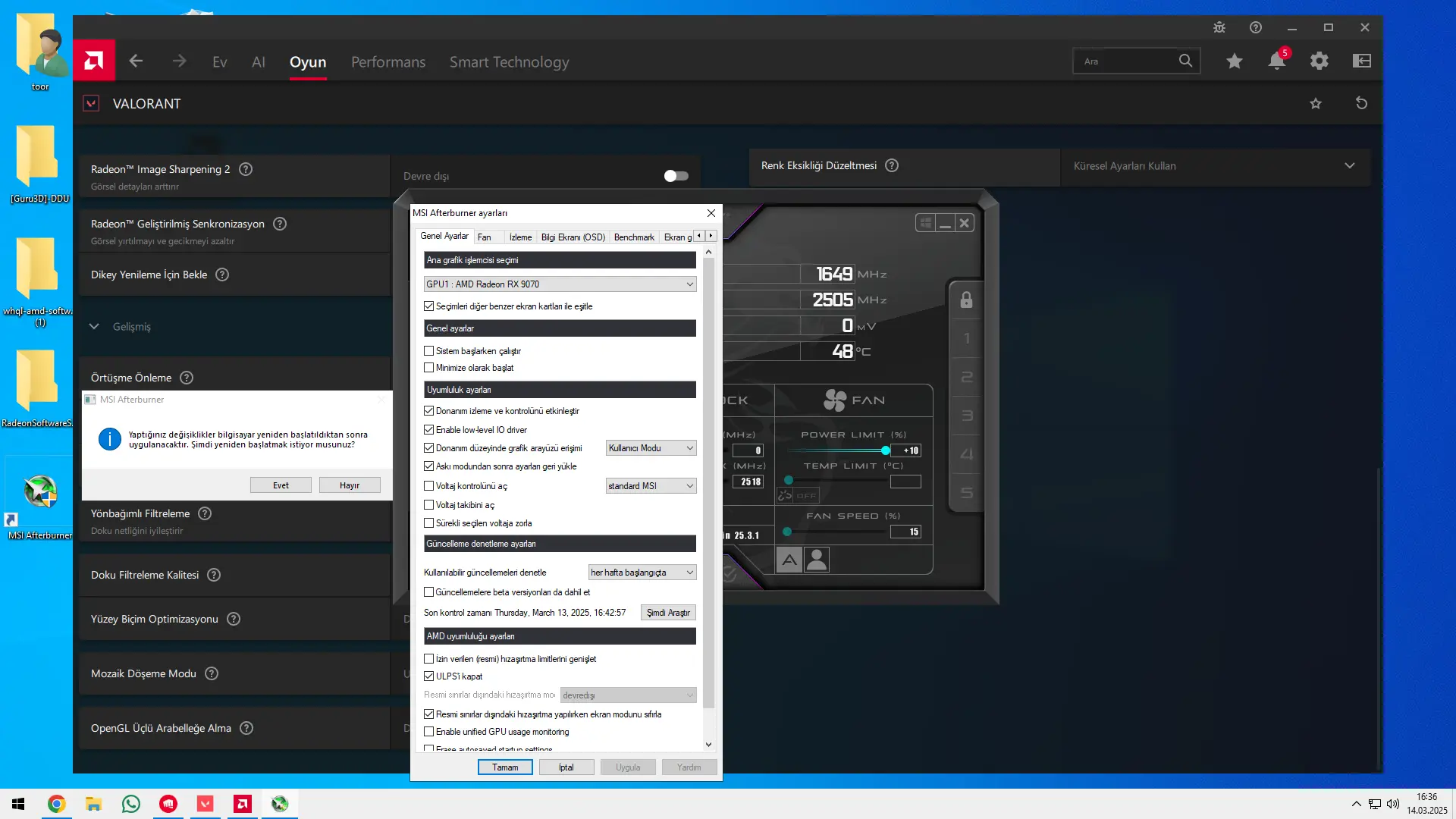Uncheck Seçimleri diğer benzer ekran kartları ile eşitle

429,306
